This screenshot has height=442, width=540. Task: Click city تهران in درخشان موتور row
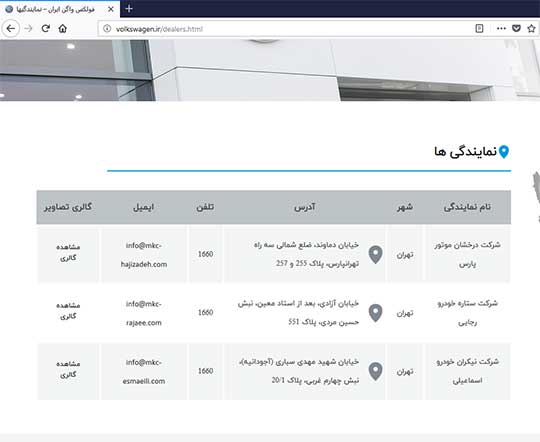pos(405,255)
